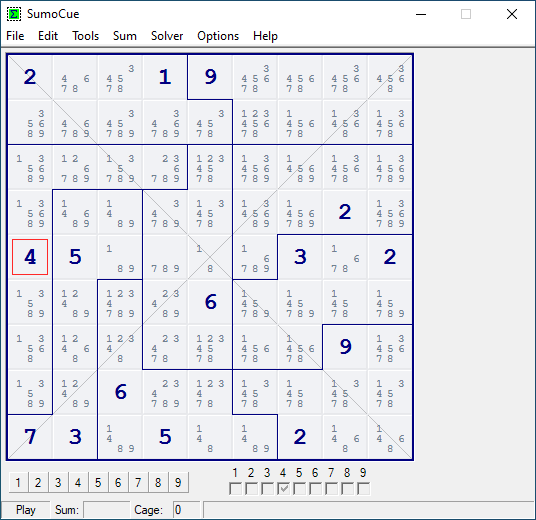Select the center grid cell with candidates 1 8
This screenshot has height=520, width=536.
tap(210, 257)
